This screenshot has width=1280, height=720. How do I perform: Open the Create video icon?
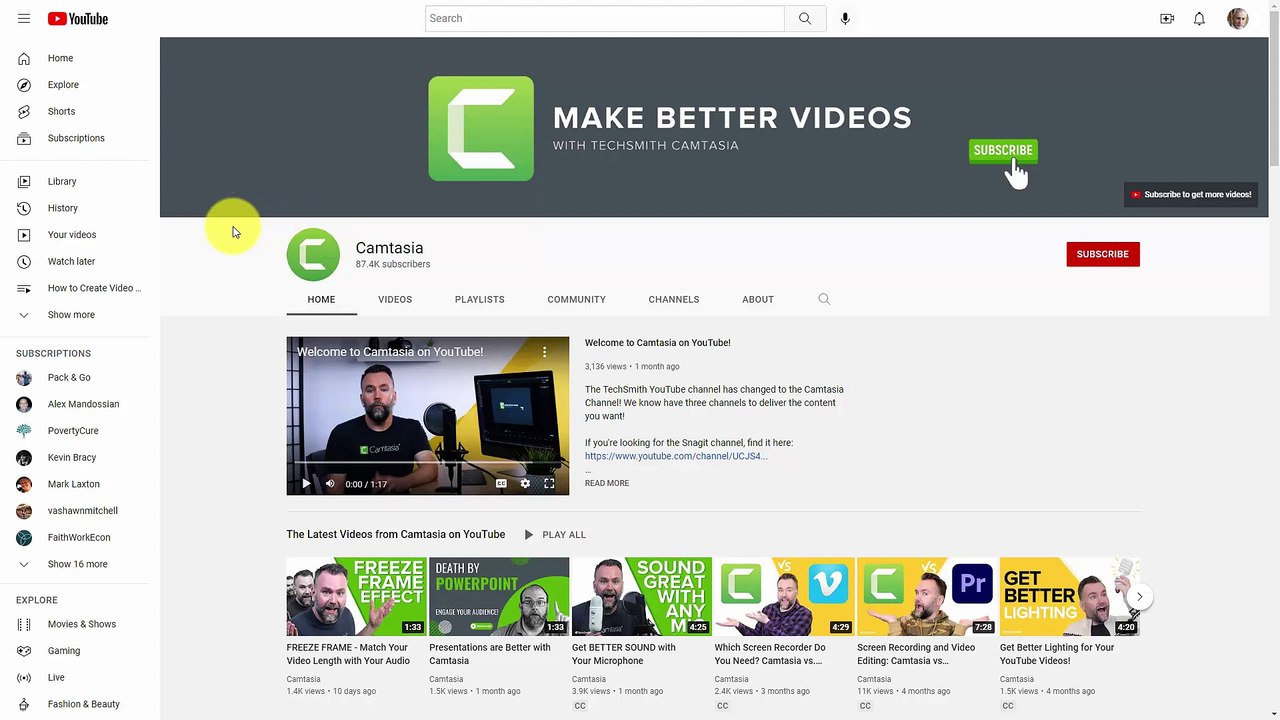(x=1167, y=18)
